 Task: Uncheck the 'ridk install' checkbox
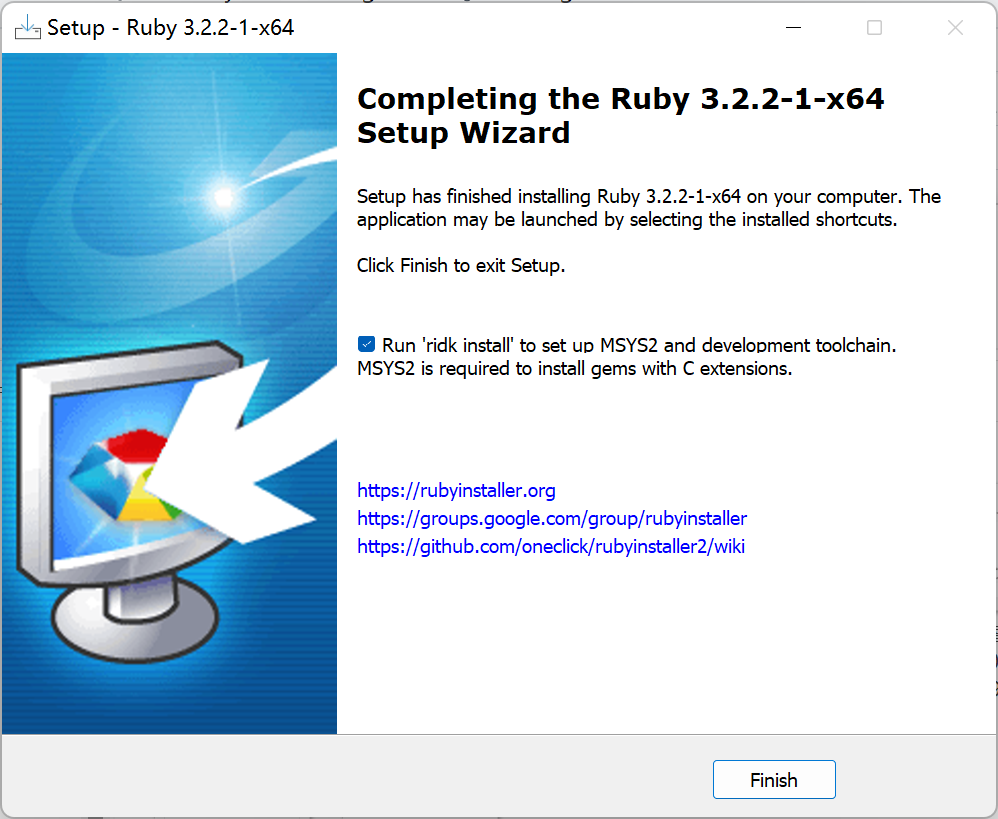pyautogui.click(x=366, y=344)
